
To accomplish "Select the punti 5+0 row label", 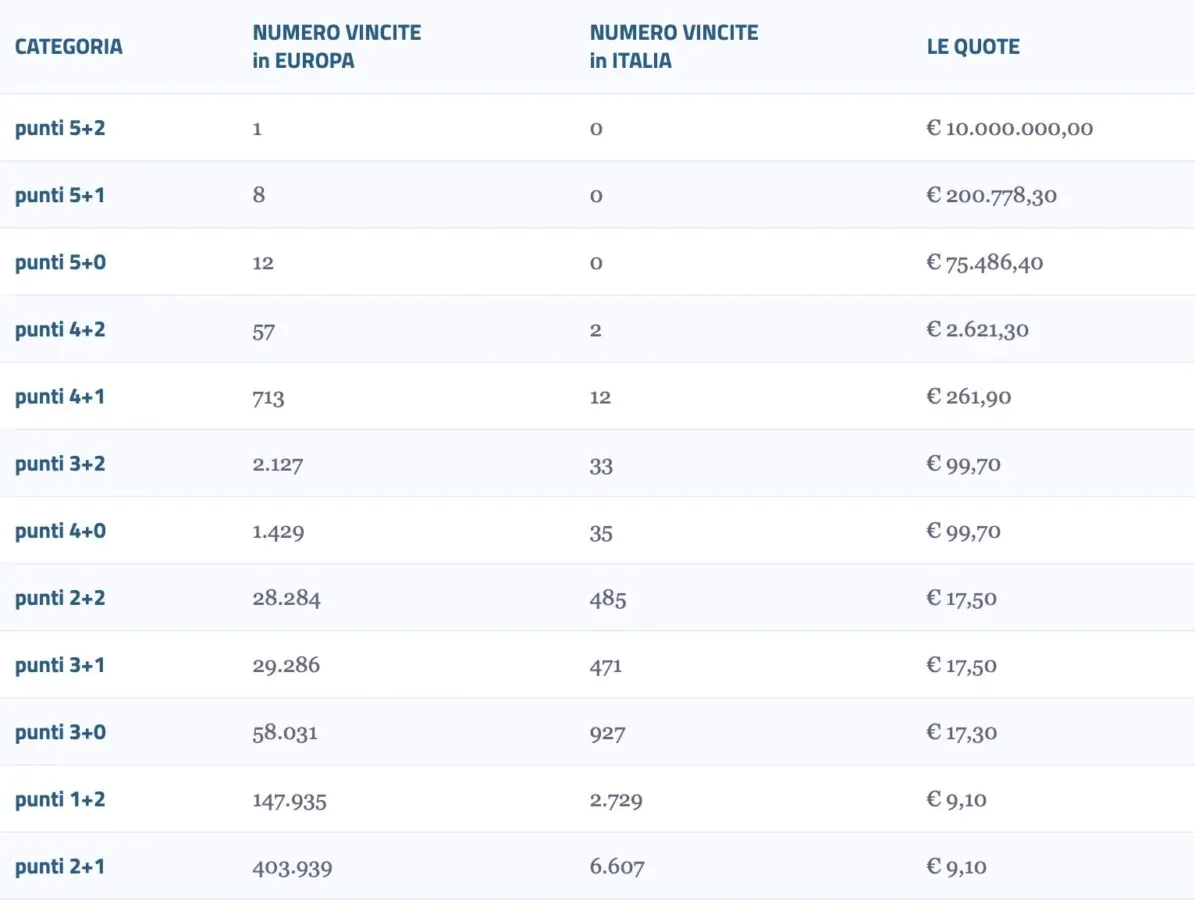I will (60, 262).
